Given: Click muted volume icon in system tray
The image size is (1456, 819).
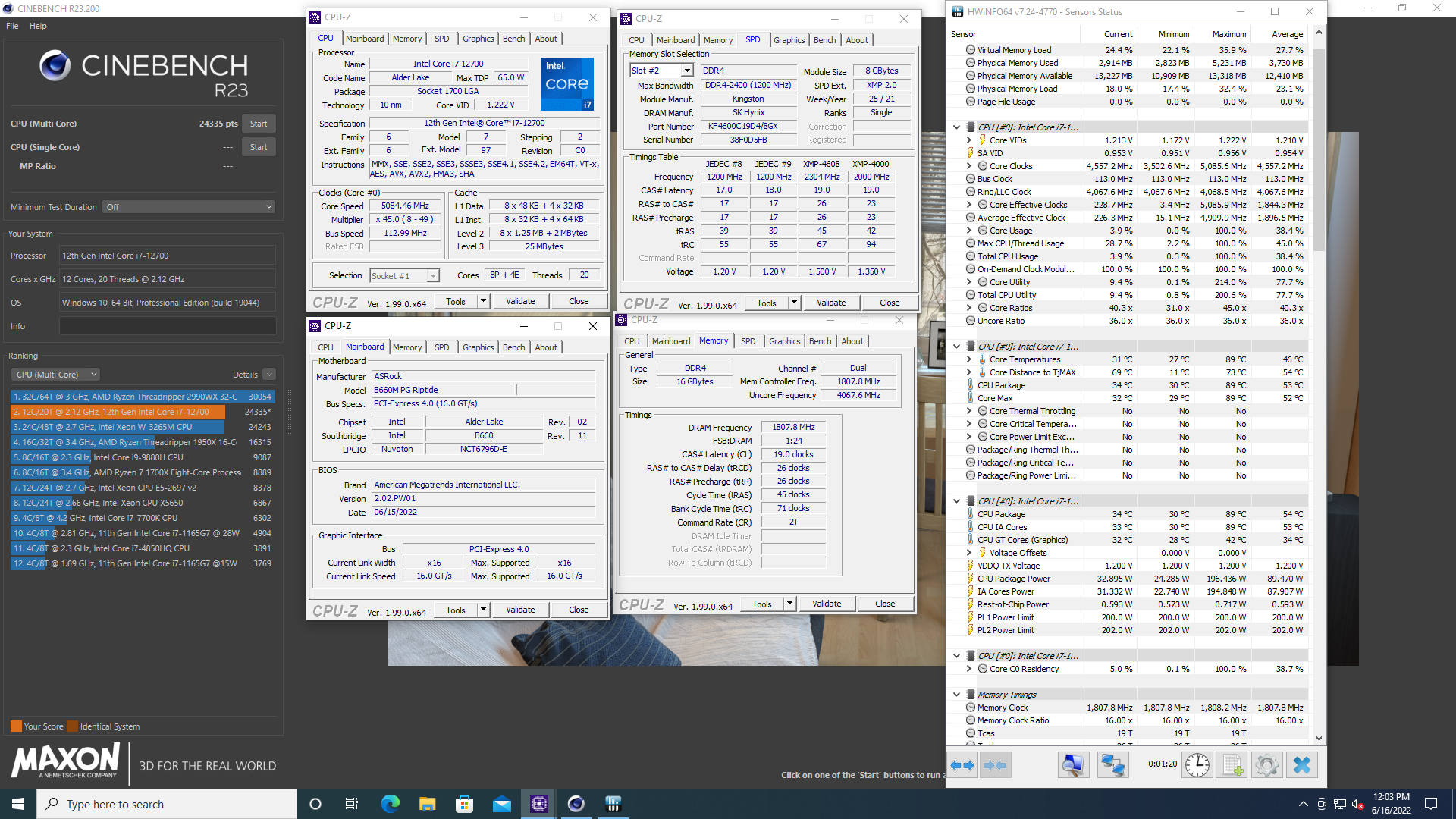Looking at the screenshot, I should point(1358,804).
